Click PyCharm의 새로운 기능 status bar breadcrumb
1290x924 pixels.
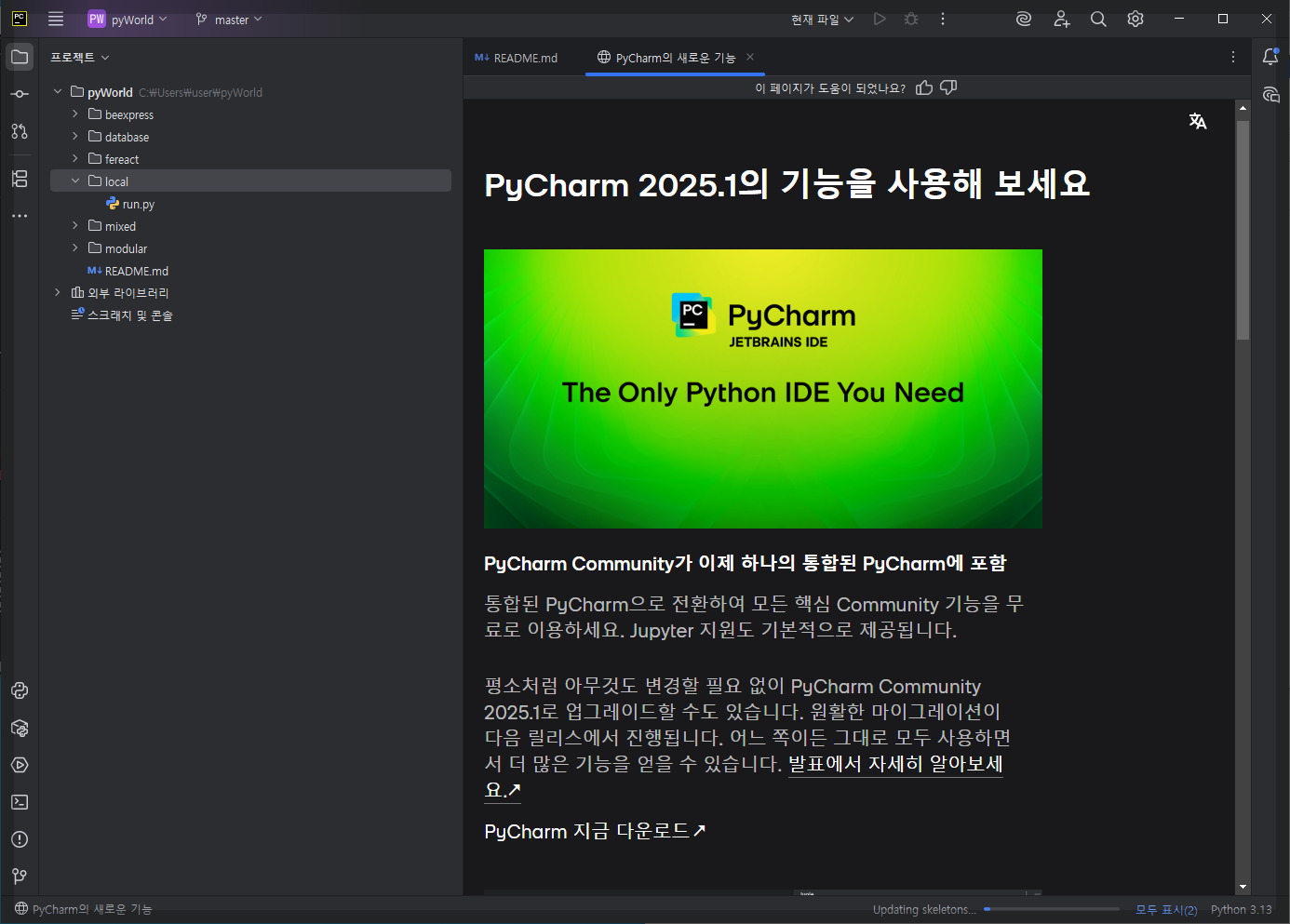coord(83,909)
